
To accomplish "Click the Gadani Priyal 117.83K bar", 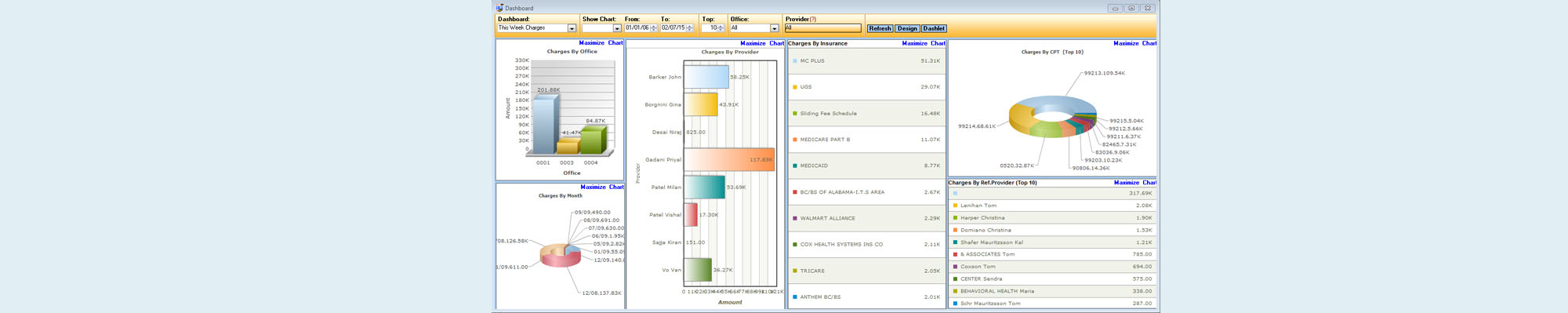I will click(729, 160).
